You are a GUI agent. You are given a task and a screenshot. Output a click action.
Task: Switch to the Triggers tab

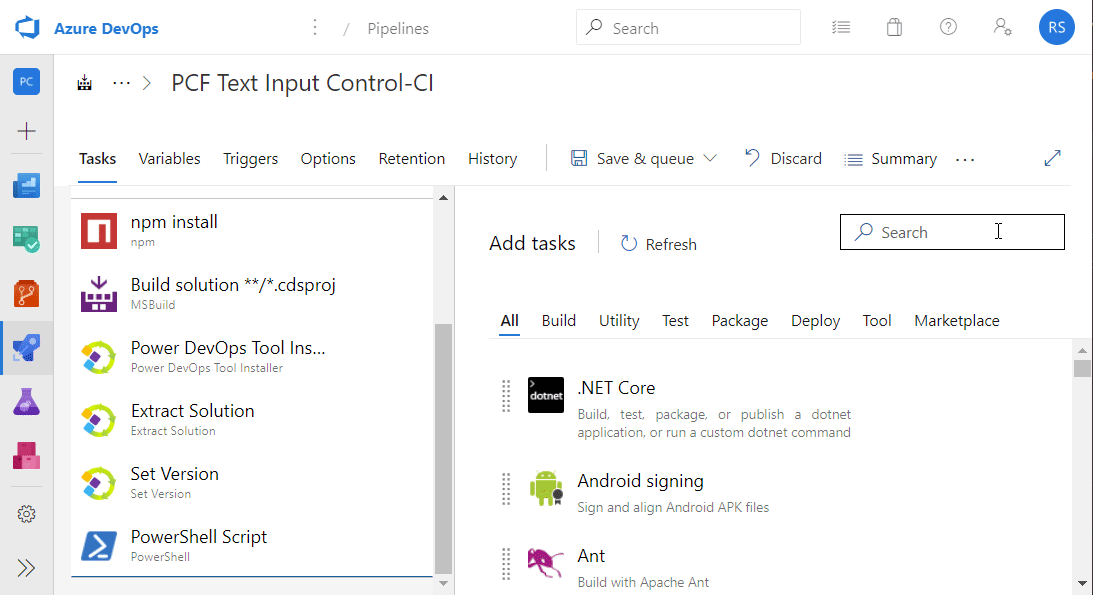click(250, 159)
